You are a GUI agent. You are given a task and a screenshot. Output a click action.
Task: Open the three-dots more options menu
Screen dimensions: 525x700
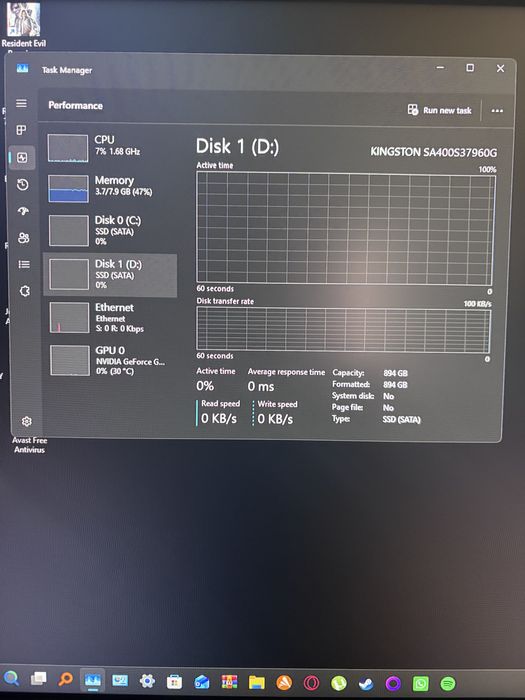coord(497,111)
